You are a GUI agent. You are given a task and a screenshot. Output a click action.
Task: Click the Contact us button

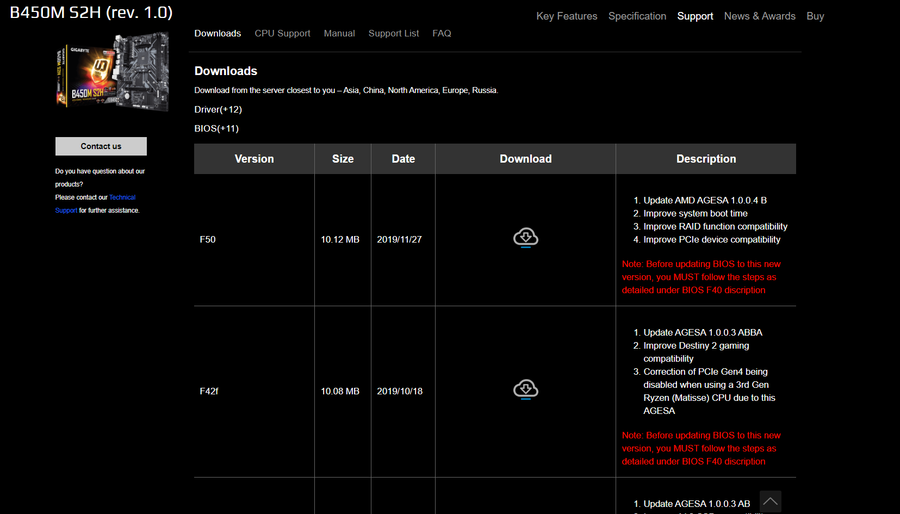(101, 146)
